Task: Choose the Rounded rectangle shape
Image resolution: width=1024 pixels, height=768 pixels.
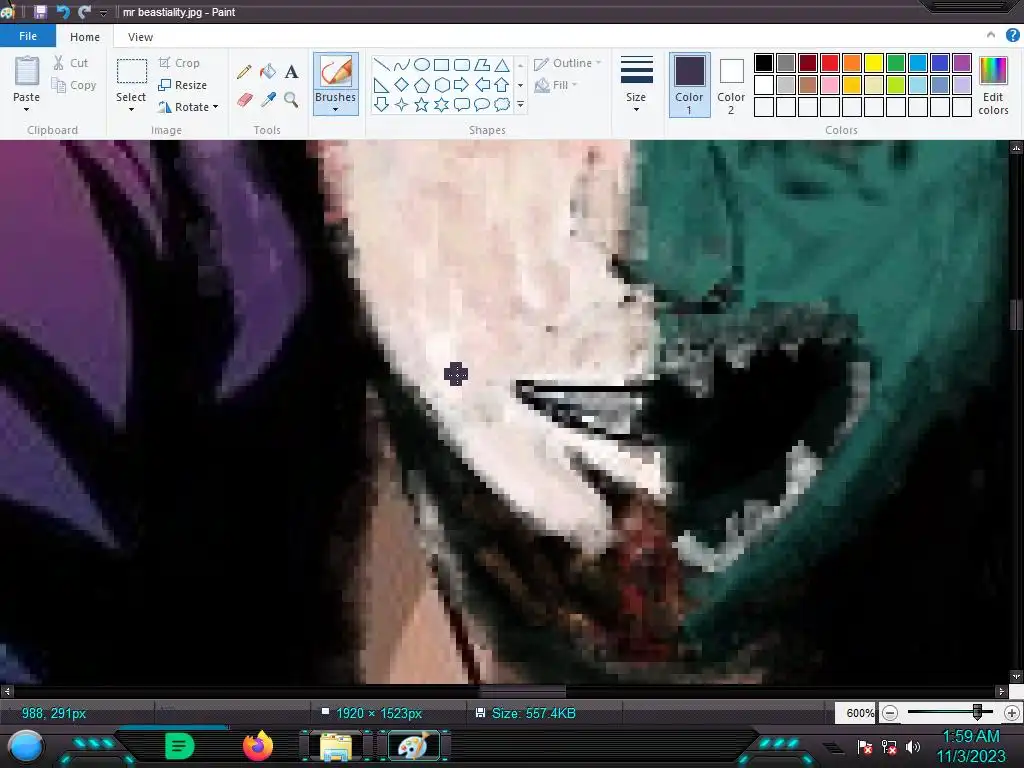Action: (462, 65)
